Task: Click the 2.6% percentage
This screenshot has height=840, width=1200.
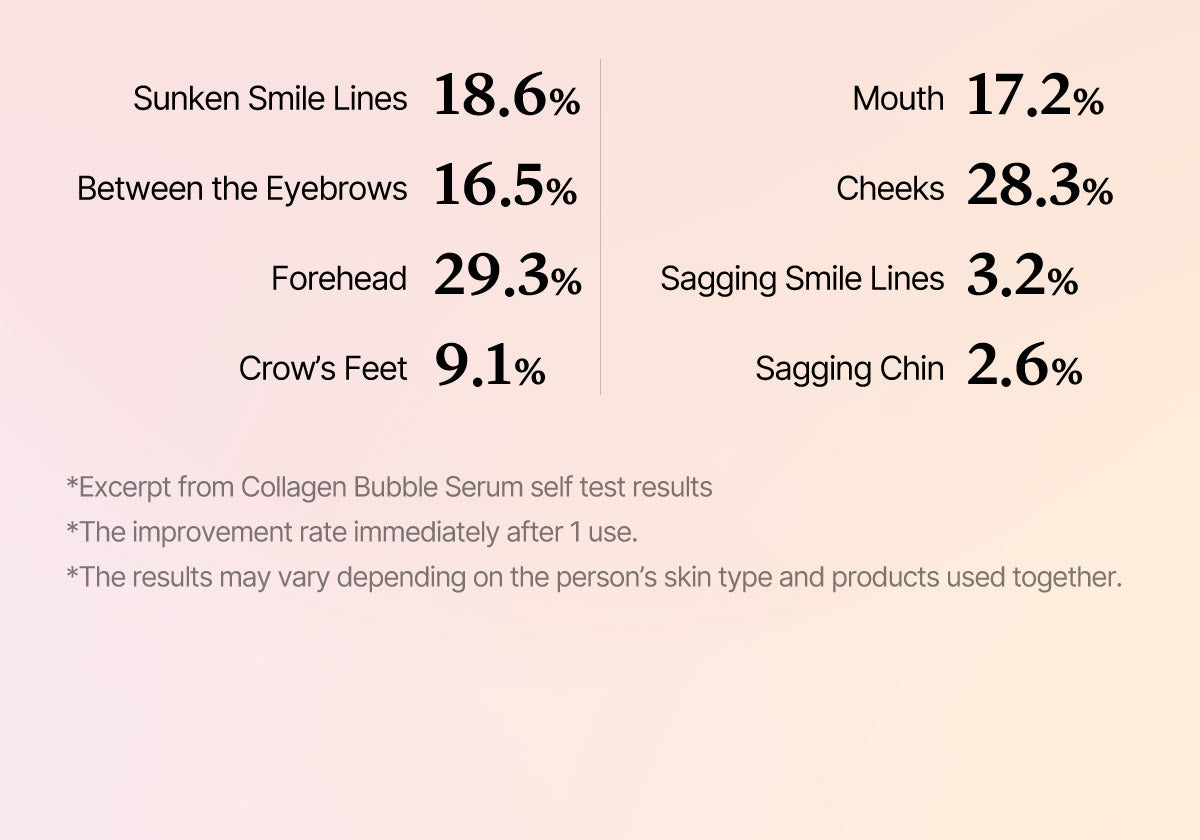Action: [1025, 368]
